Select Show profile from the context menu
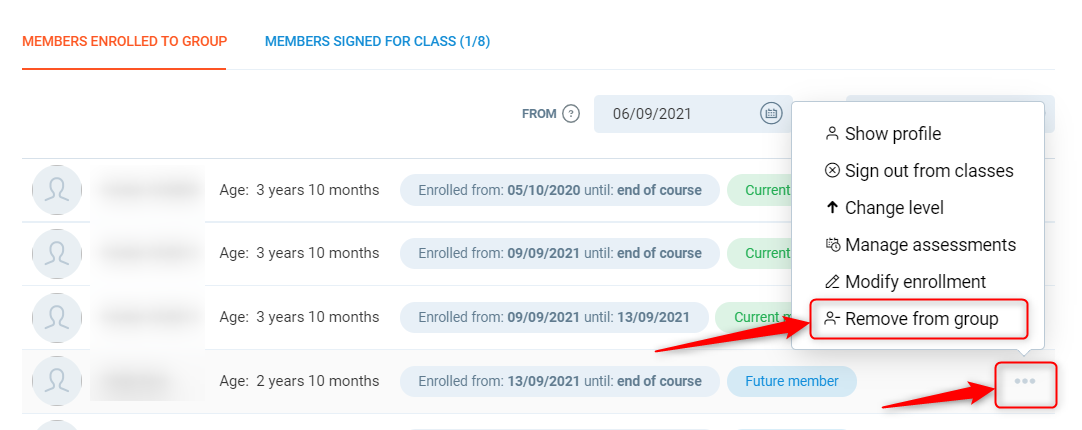The height and width of the screenshot is (430, 1082). 892,134
